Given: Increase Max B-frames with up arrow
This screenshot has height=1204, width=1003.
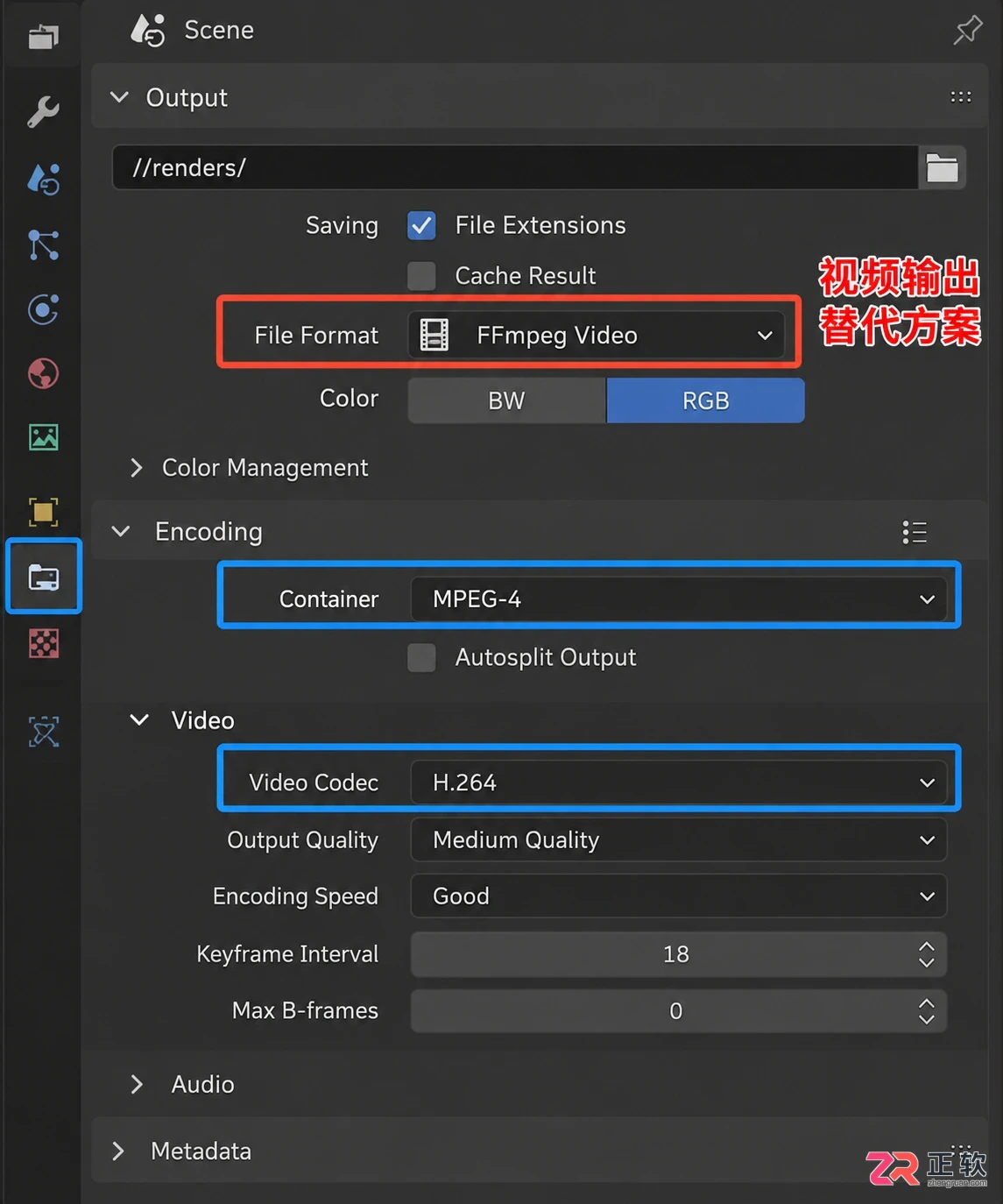Looking at the screenshot, I should [x=927, y=1002].
